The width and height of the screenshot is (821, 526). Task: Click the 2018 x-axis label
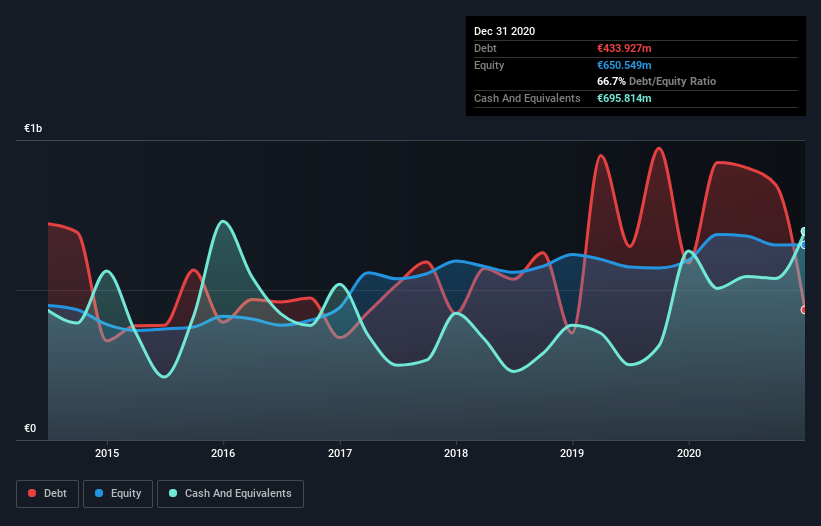tap(456, 453)
